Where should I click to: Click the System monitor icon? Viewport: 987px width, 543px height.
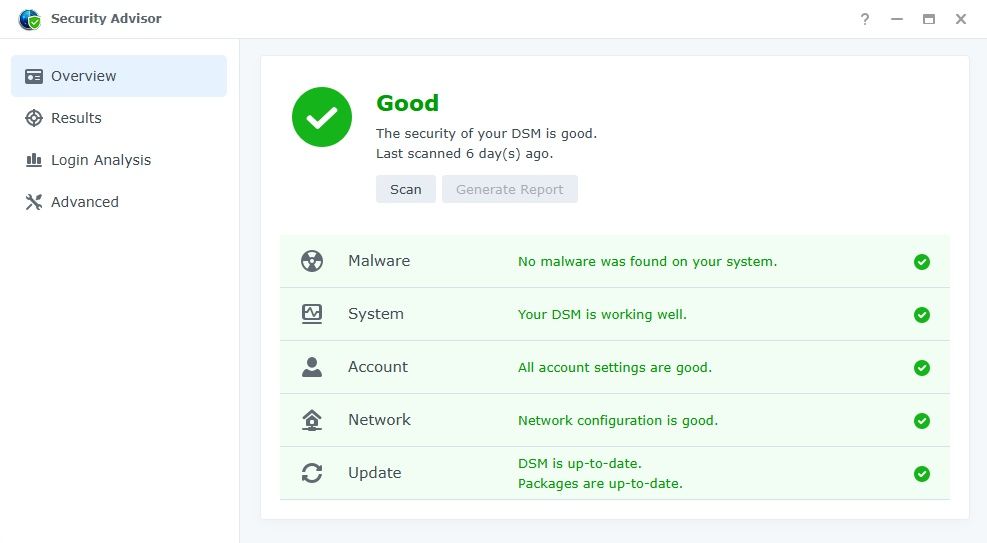312,314
